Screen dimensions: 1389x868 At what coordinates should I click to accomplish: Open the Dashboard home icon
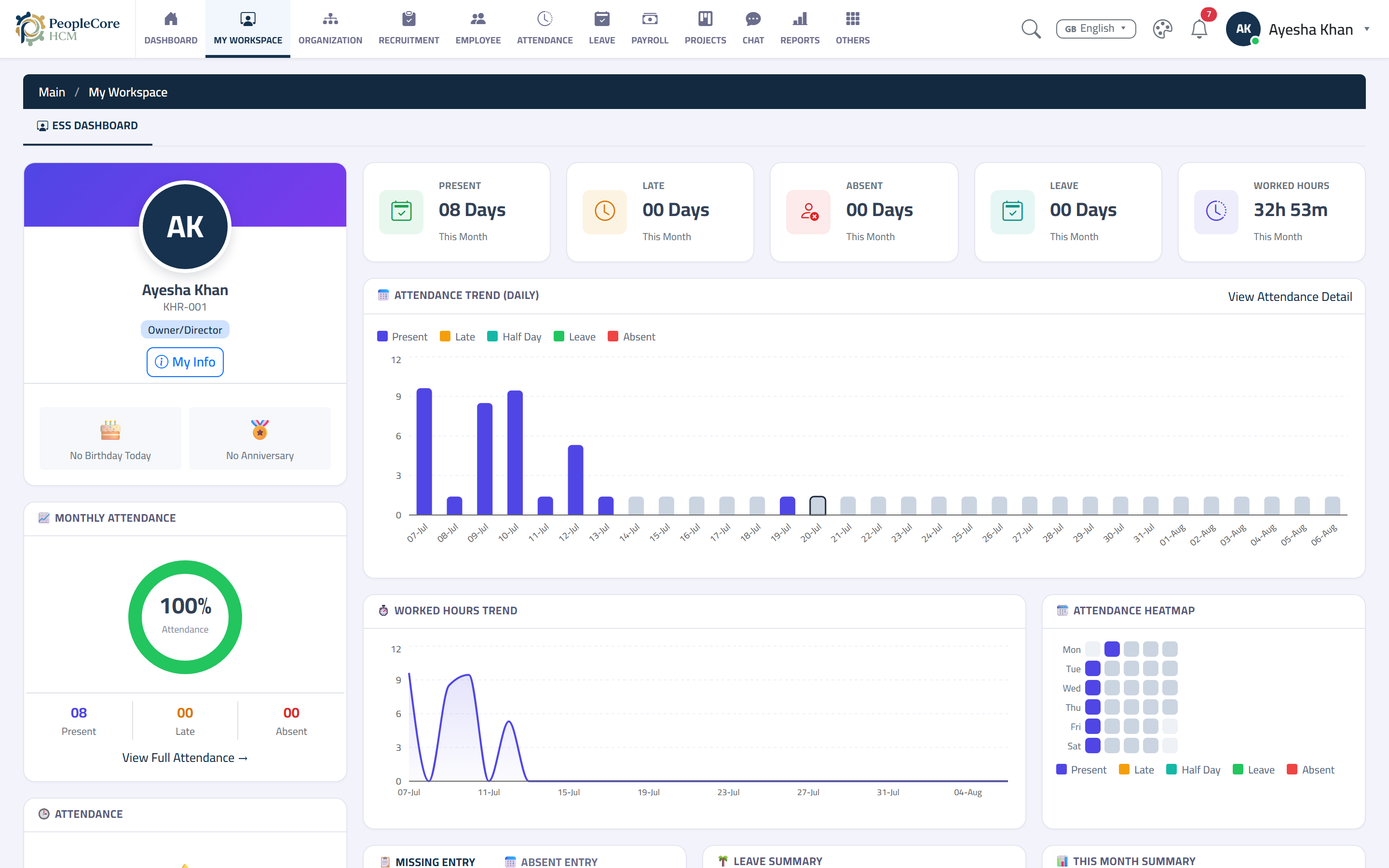point(170,19)
